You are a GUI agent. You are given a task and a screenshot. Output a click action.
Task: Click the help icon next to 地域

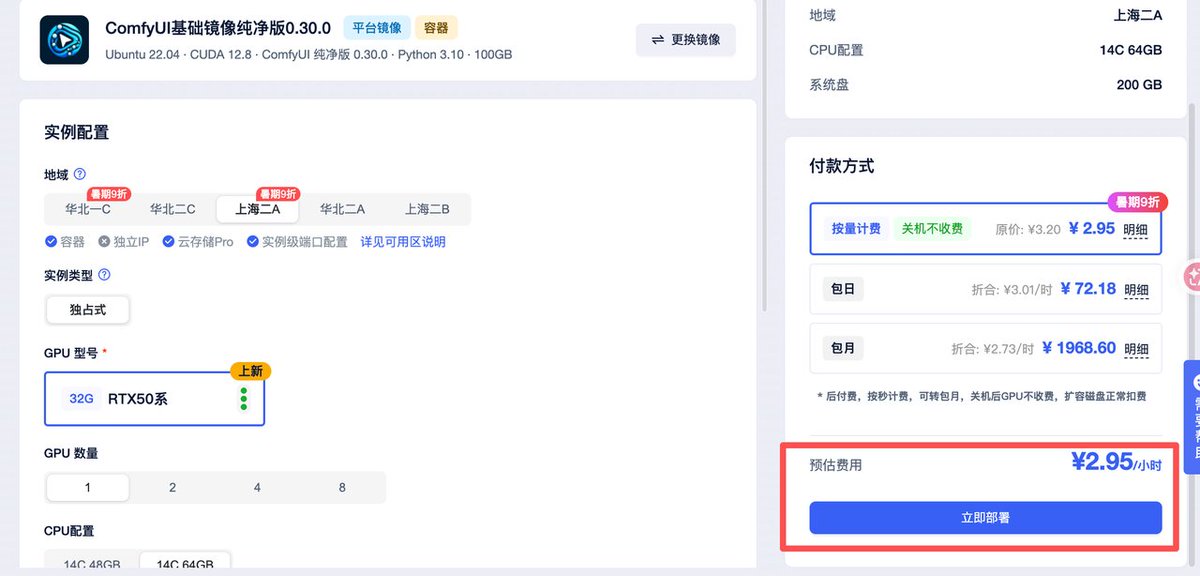coord(80,174)
